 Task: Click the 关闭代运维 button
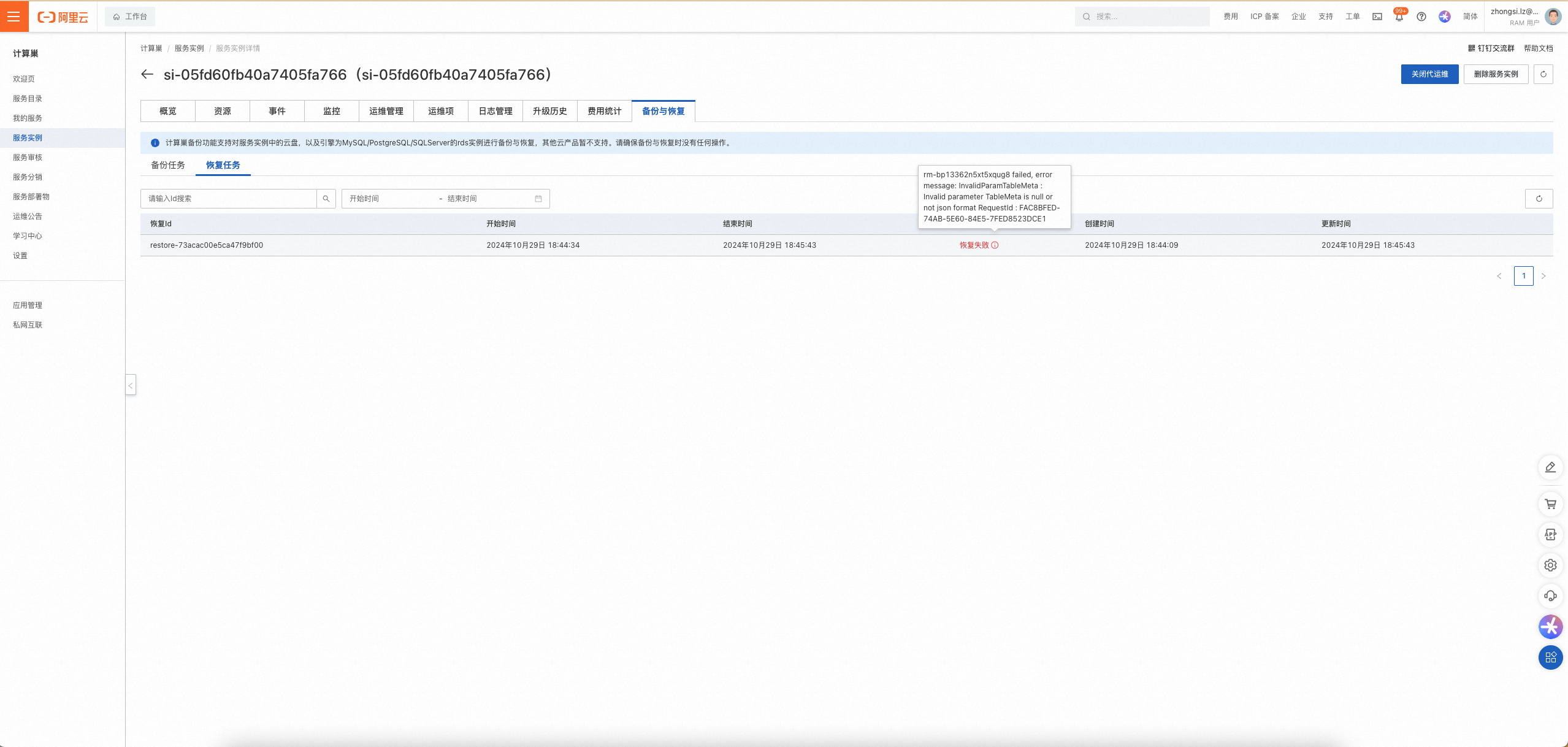(x=1429, y=74)
